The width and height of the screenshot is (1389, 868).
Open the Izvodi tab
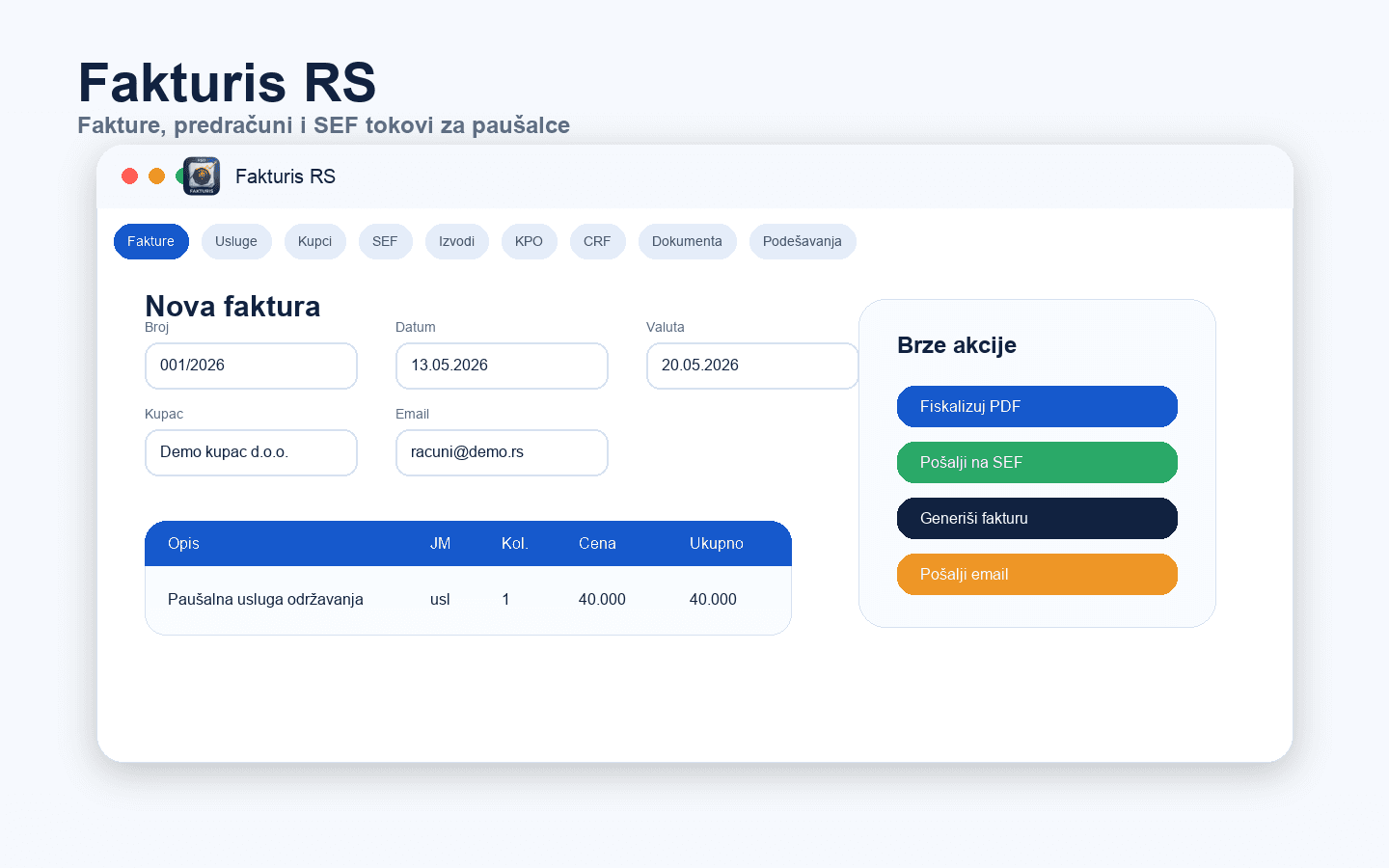(457, 241)
